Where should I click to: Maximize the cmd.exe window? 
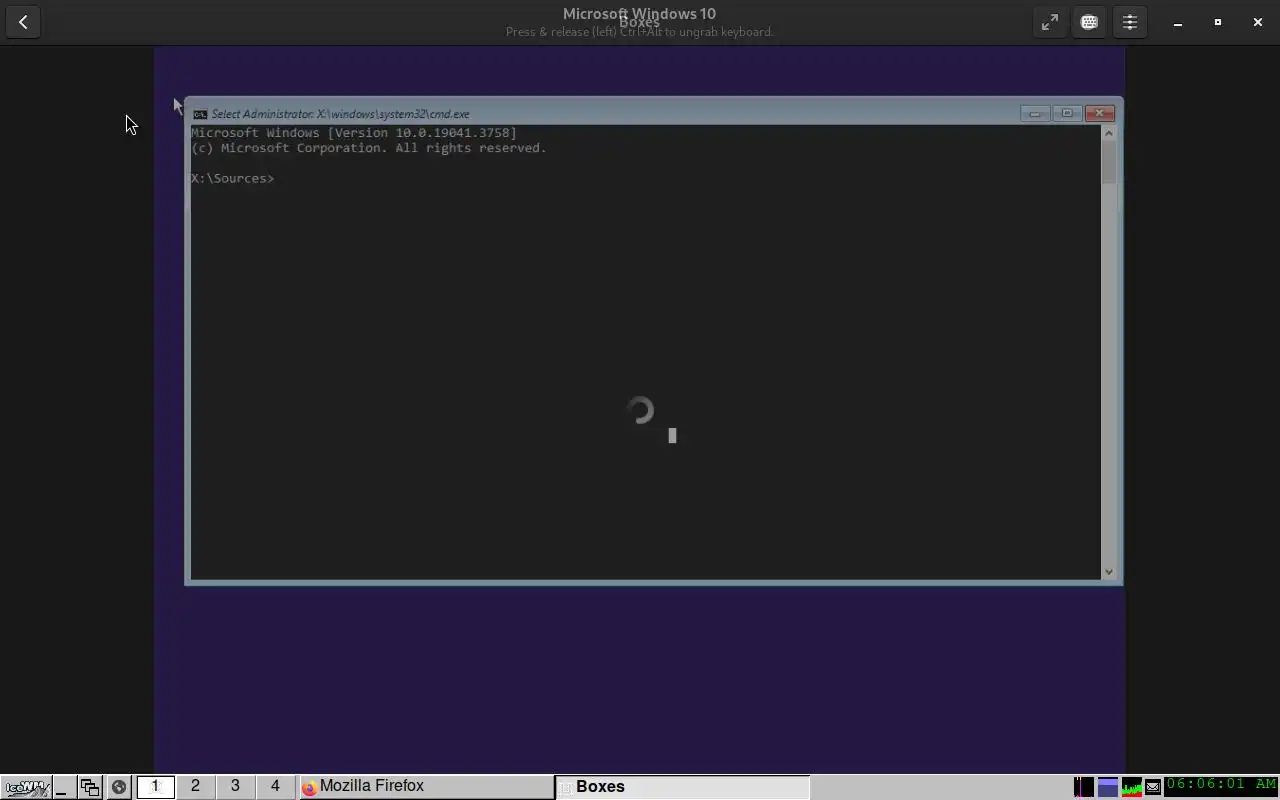pos(1067,113)
